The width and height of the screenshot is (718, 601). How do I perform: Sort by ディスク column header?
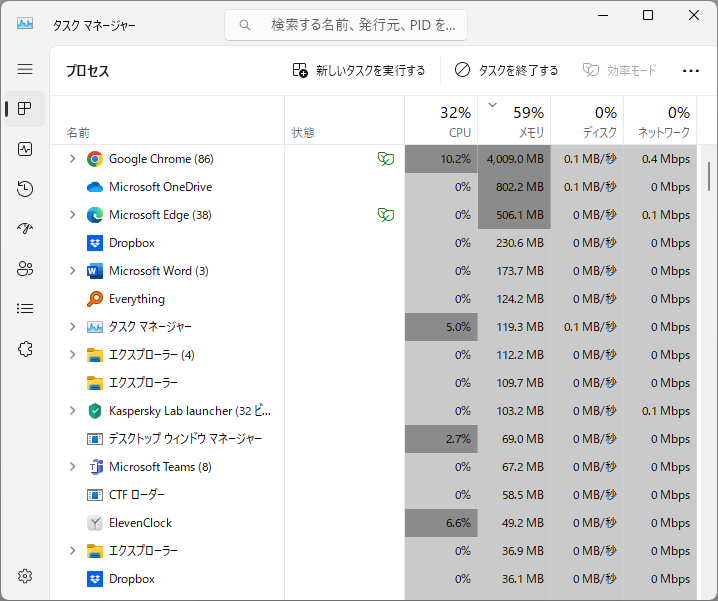[x=587, y=120]
